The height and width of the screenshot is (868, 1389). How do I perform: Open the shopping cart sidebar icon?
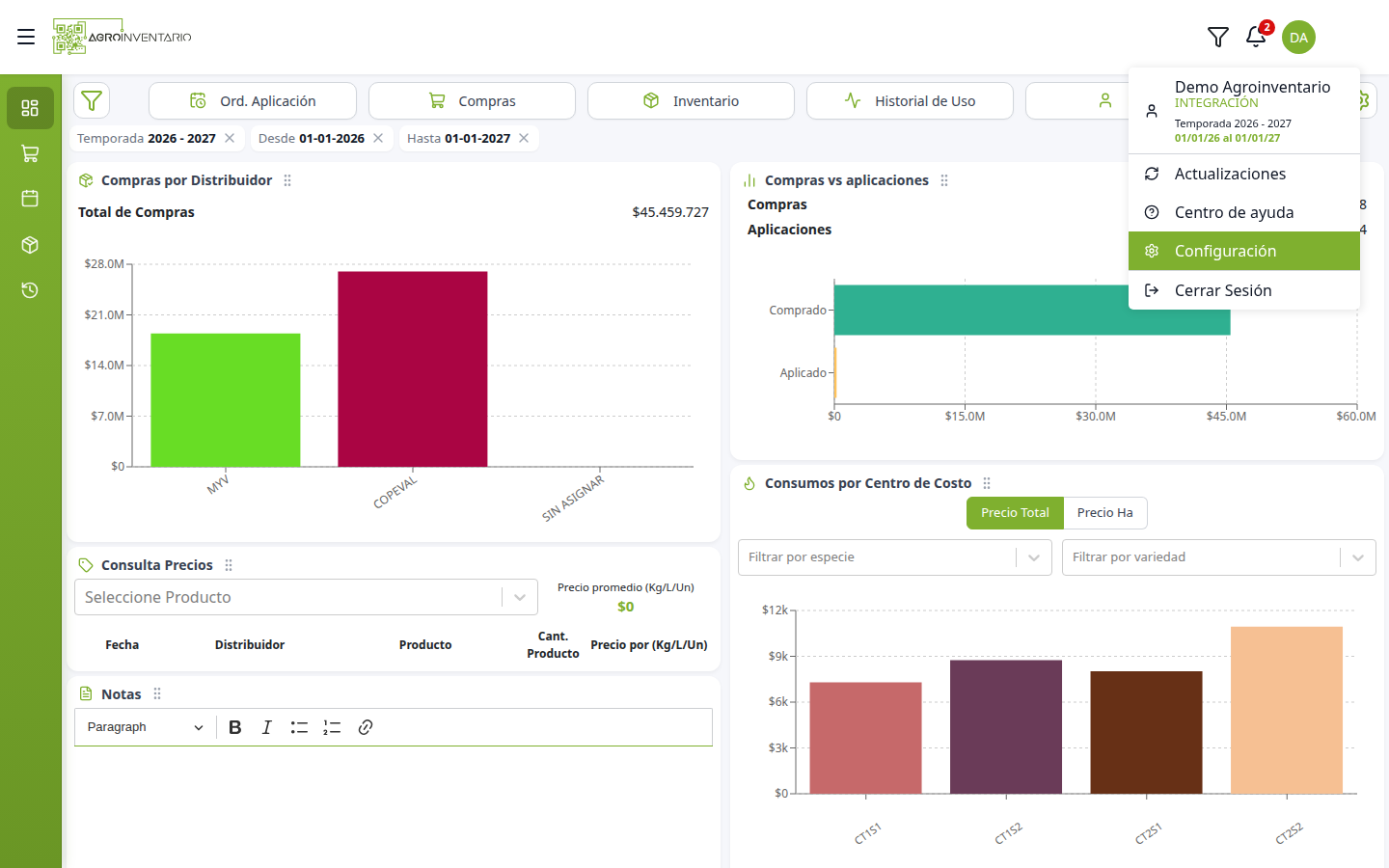(30, 153)
